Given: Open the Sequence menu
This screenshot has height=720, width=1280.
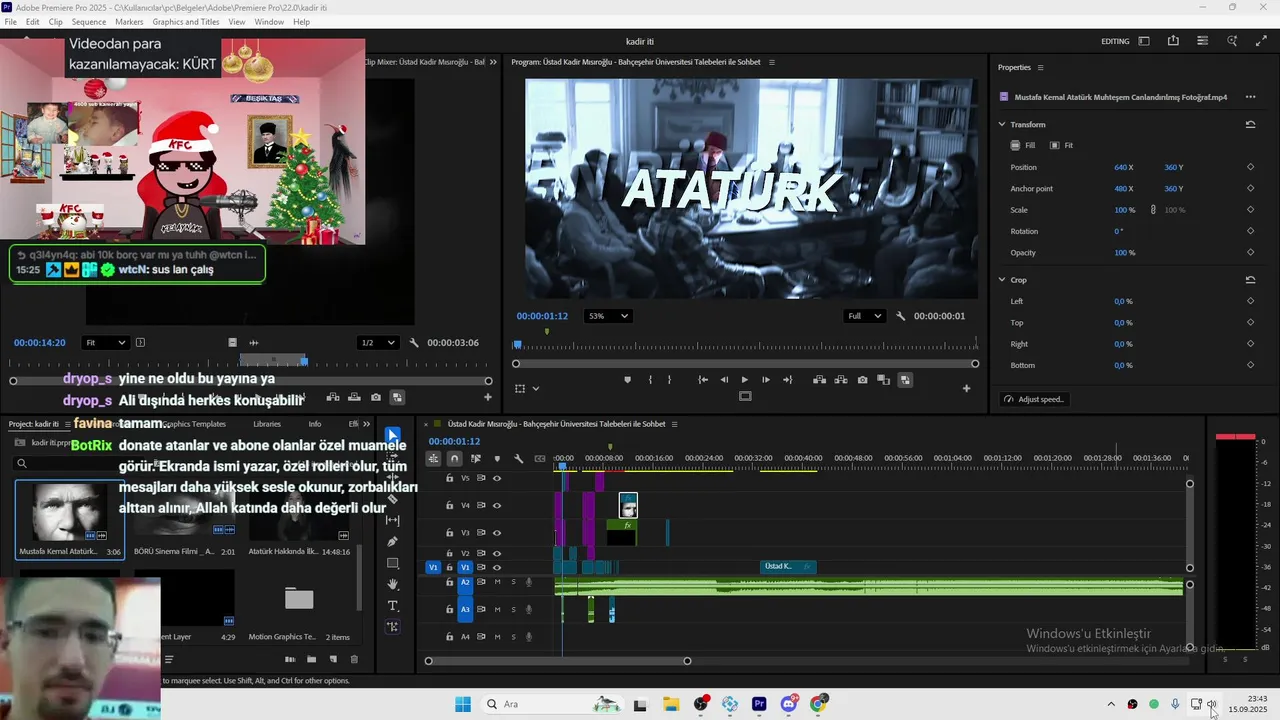Looking at the screenshot, I should tap(89, 22).
